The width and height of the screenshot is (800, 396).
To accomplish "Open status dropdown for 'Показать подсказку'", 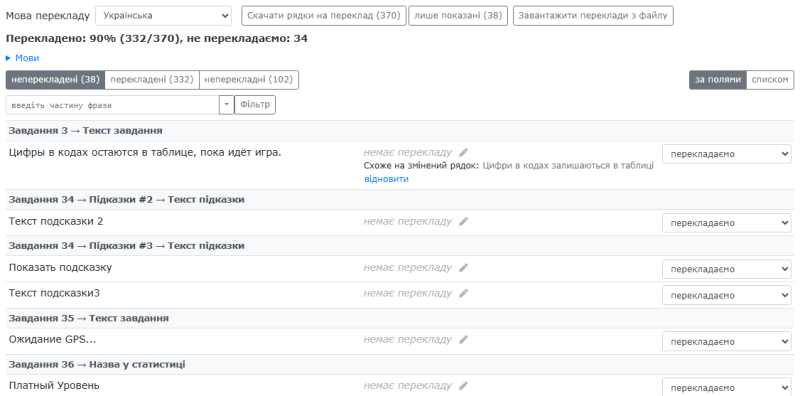I will pos(727,269).
